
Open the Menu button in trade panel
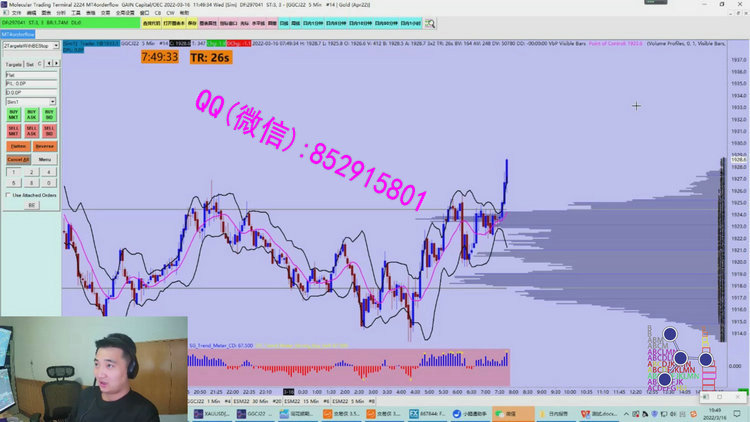45,159
